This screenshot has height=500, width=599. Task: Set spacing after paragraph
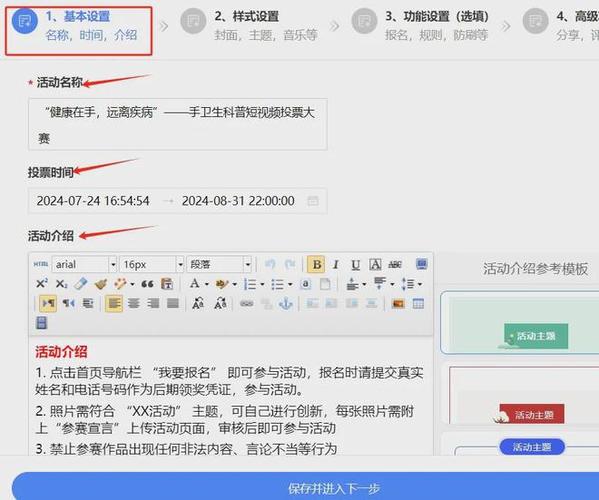pos(380,283)
